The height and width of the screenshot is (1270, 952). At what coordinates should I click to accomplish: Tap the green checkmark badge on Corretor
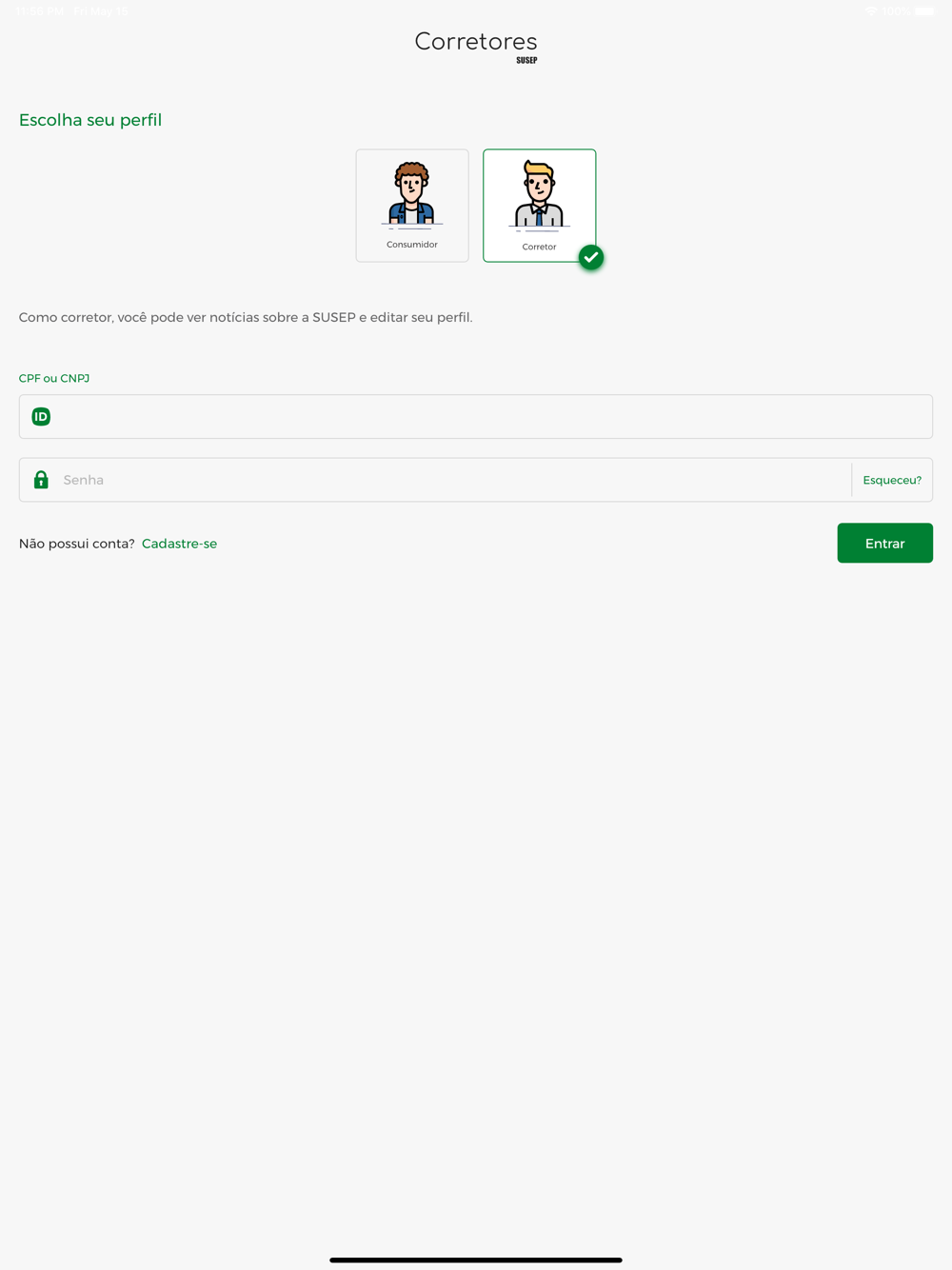[x=591, y=257]
